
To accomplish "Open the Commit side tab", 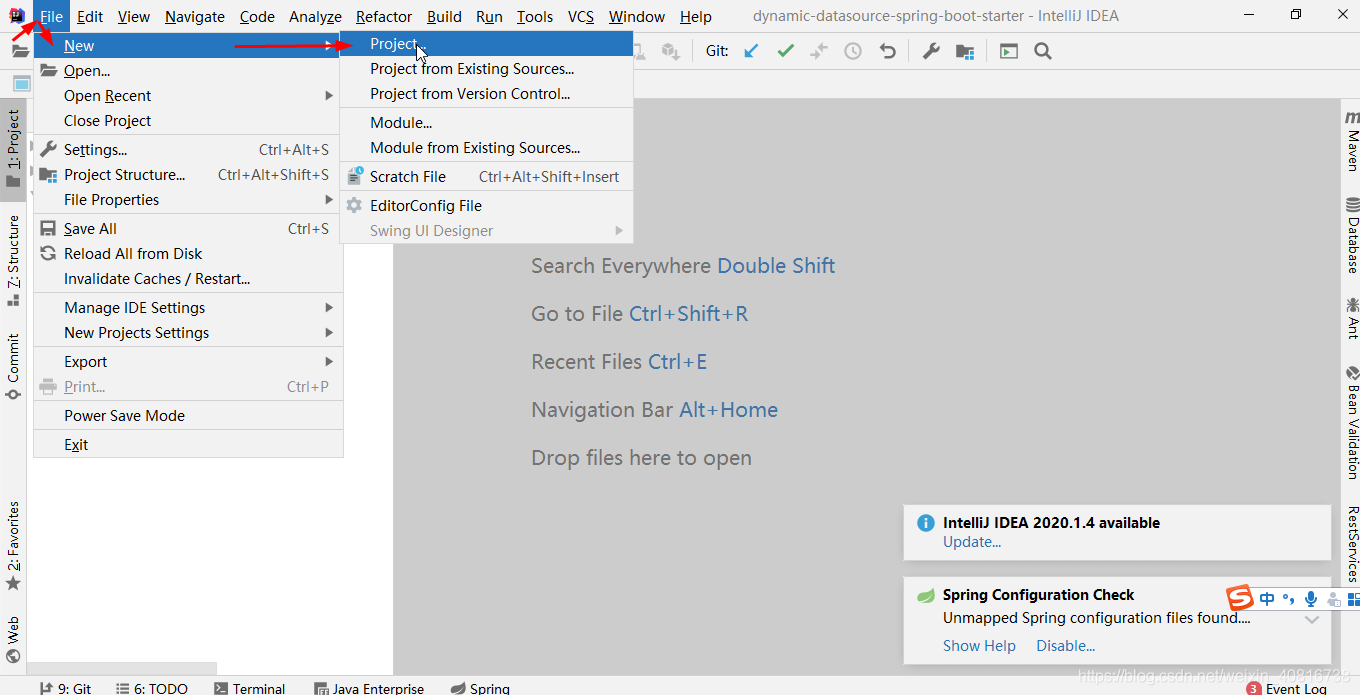I will tap(13, 366).
